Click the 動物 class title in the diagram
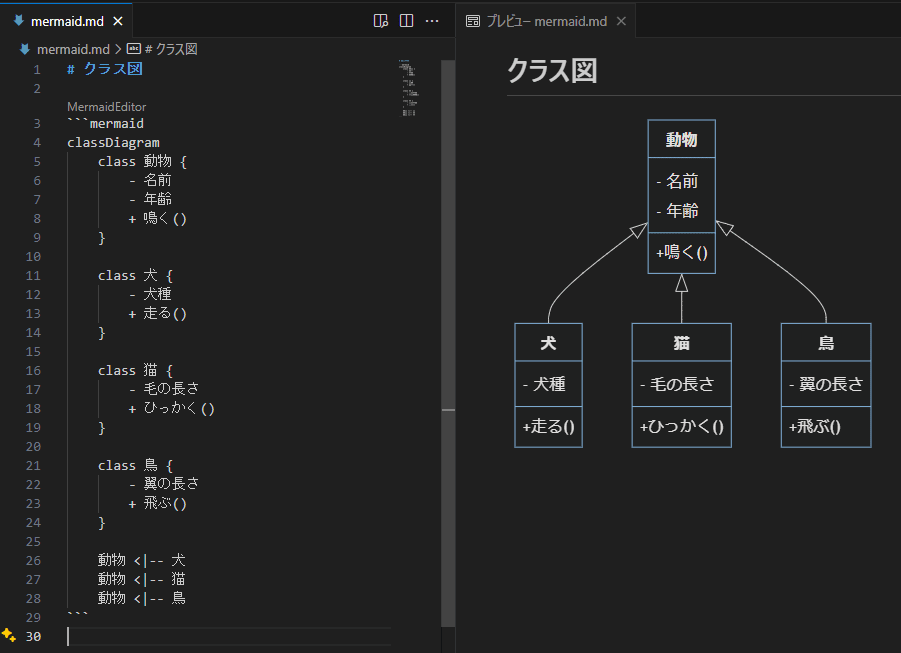The height and width of the screenshot is (653, 901). point(681,140)
